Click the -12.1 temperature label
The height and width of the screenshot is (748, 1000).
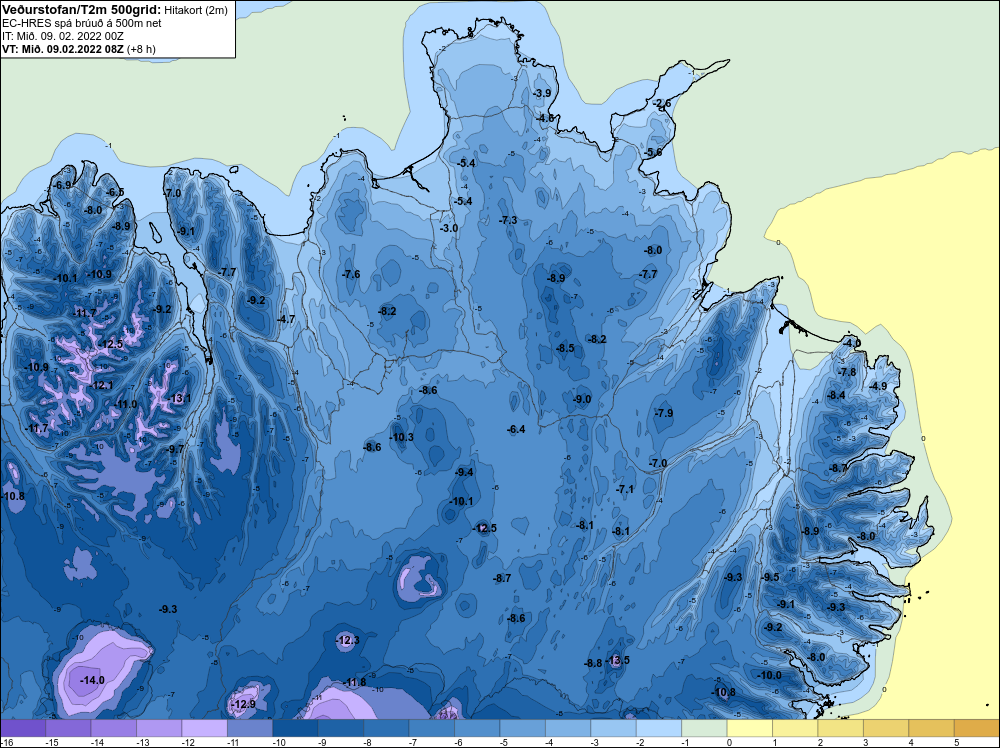[101, 386]
